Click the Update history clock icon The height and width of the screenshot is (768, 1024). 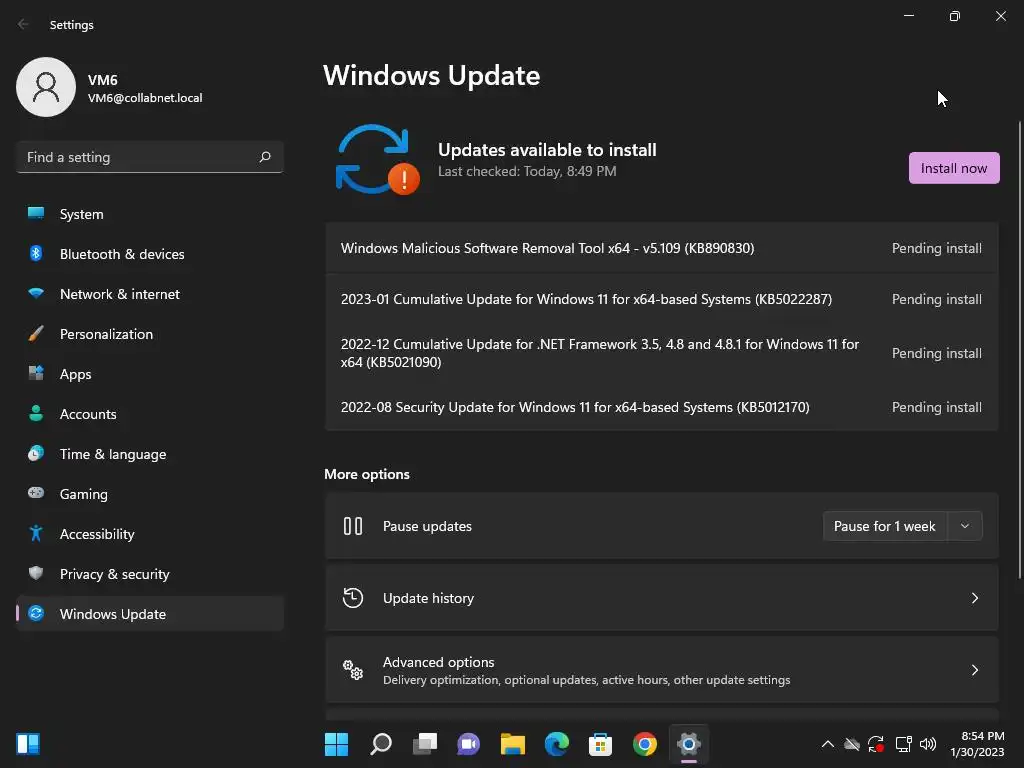click(x=353, y=598)
